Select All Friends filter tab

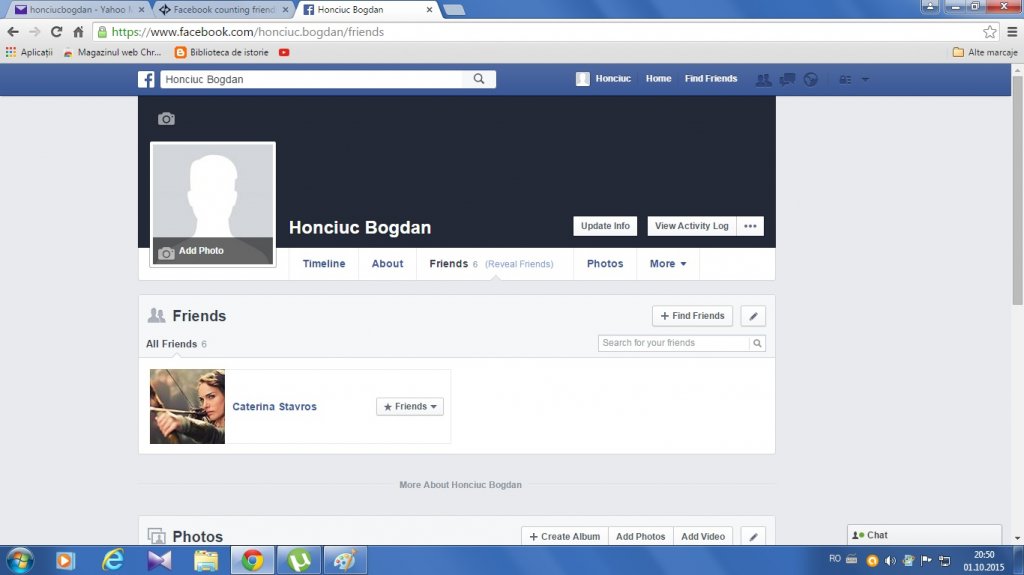[176, 344]
